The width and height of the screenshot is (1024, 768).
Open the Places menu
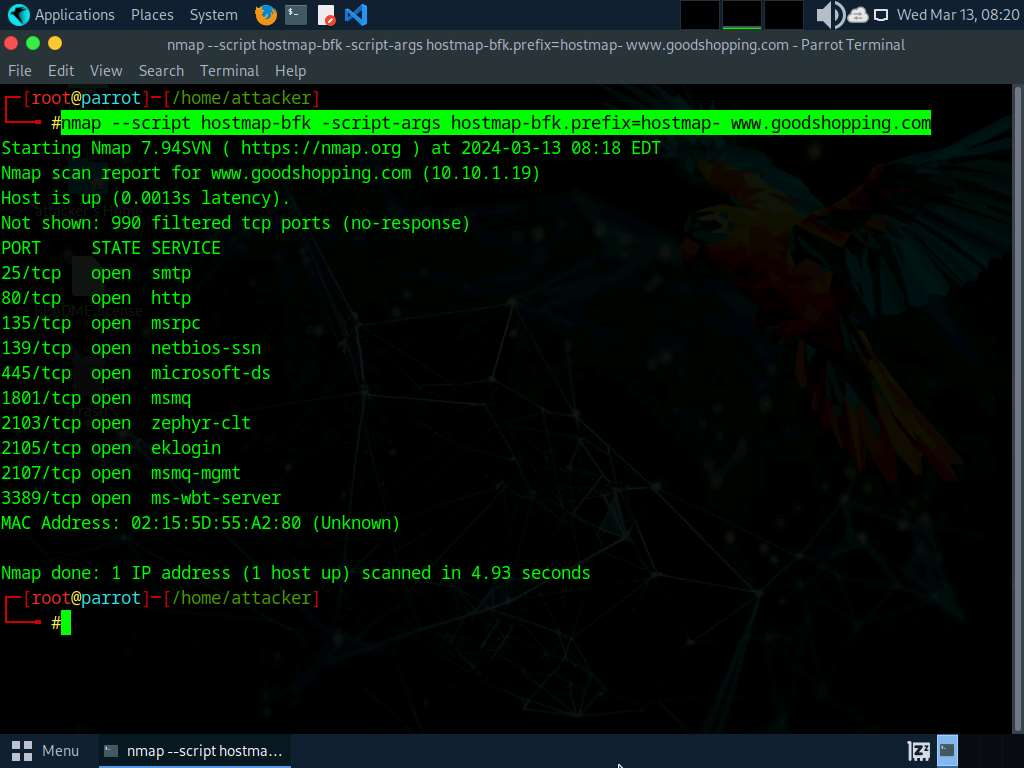coord(151,15)
